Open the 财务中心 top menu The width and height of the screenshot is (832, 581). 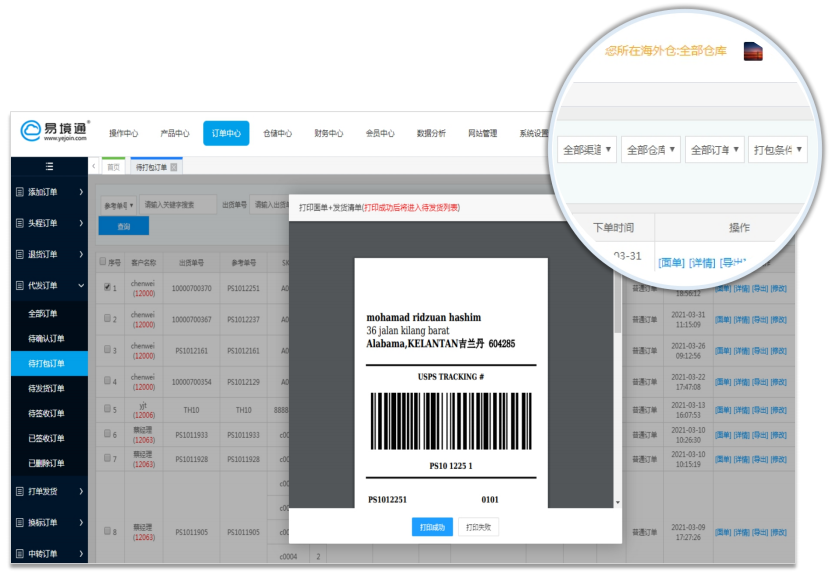point(328,133)
